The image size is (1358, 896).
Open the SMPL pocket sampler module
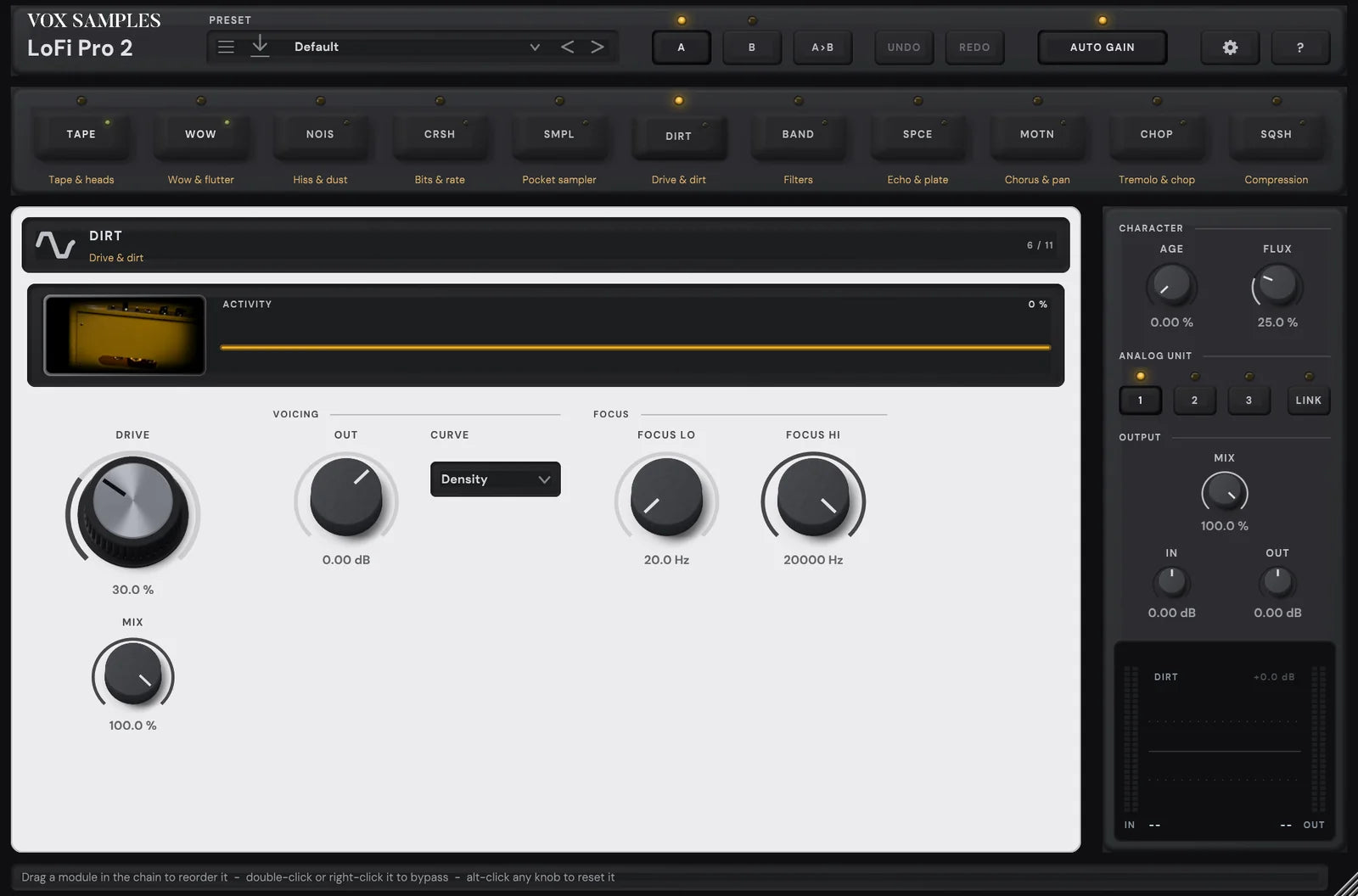pyautogui.click(x=559, y=136)
